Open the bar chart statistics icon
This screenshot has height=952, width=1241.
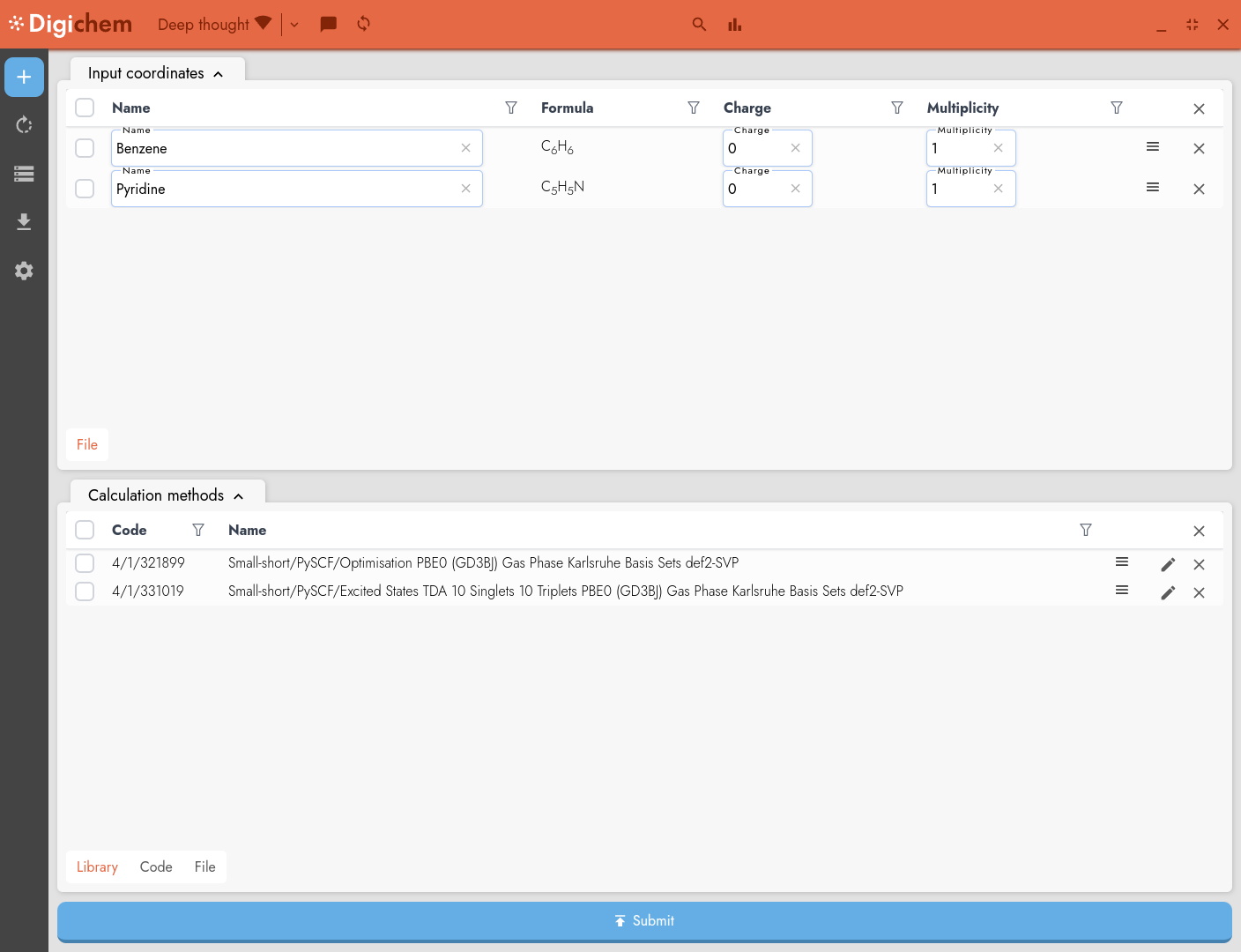tap(734, 25)
